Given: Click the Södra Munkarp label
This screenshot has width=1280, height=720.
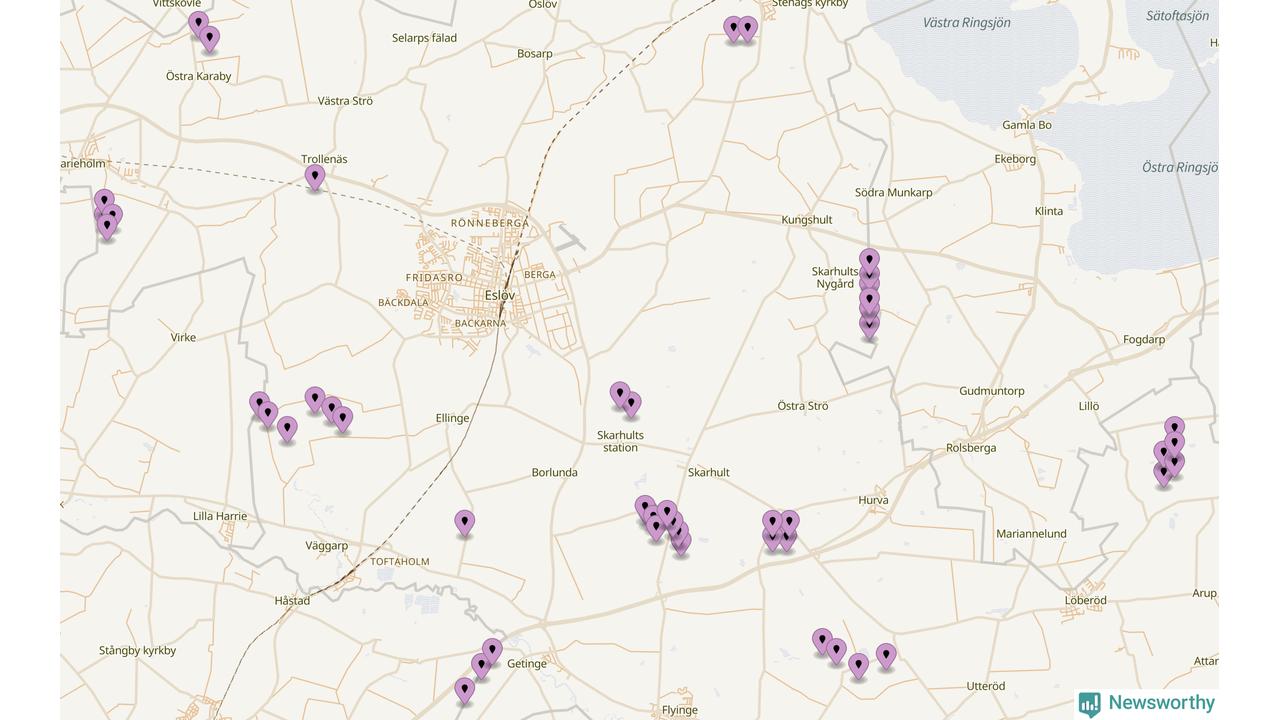Looking at the screenshot, I should point(894,192).
